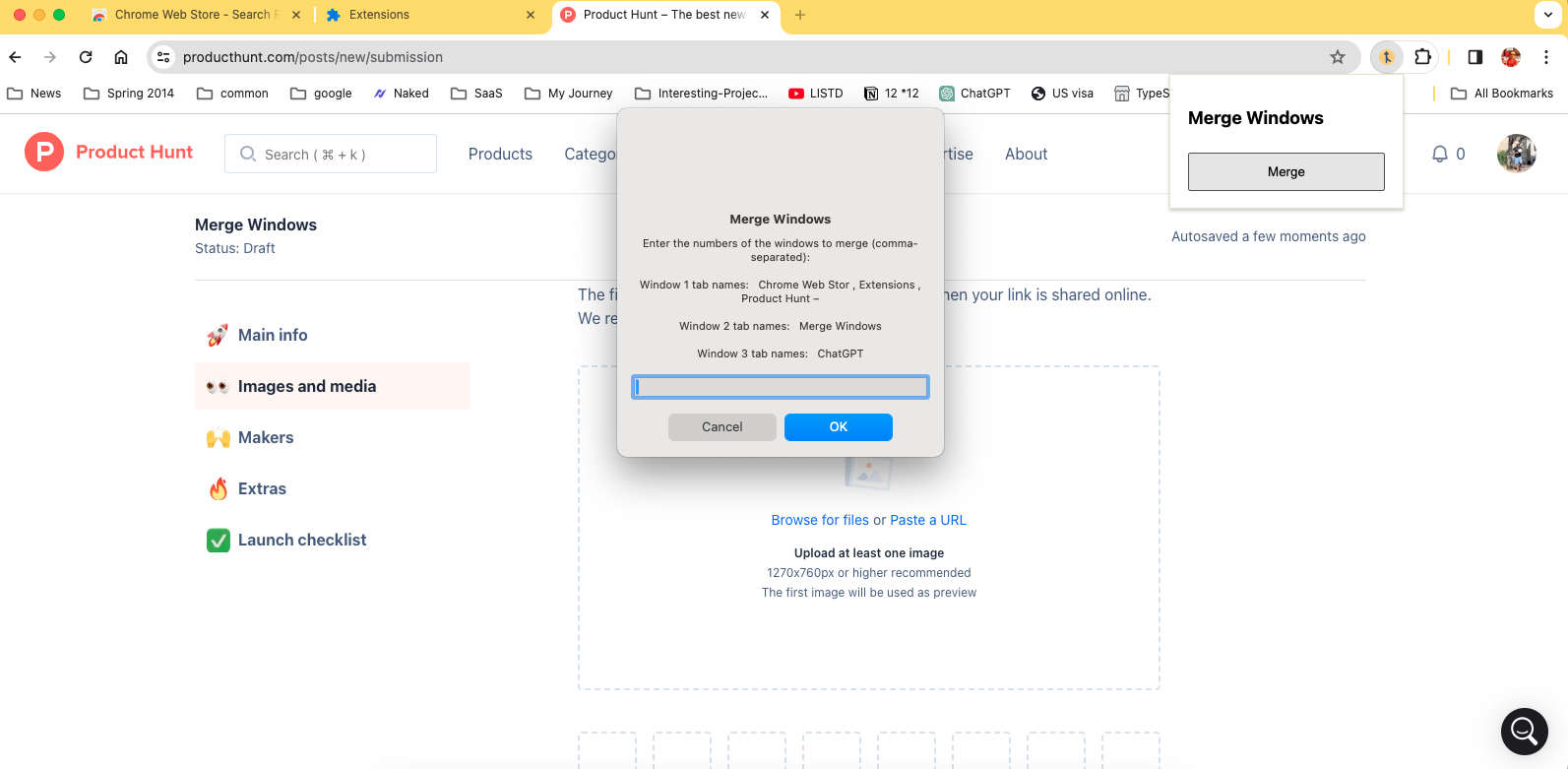Open the US visa bookmark
1568x769 pixels.
(1062, 94)
